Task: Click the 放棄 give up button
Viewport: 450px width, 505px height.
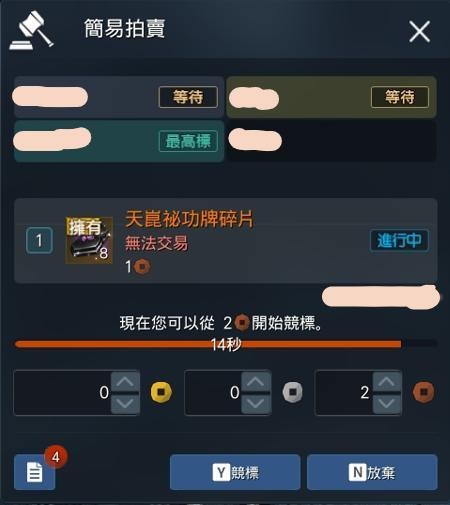Action: pyautogui.click(x=372, y=472)
